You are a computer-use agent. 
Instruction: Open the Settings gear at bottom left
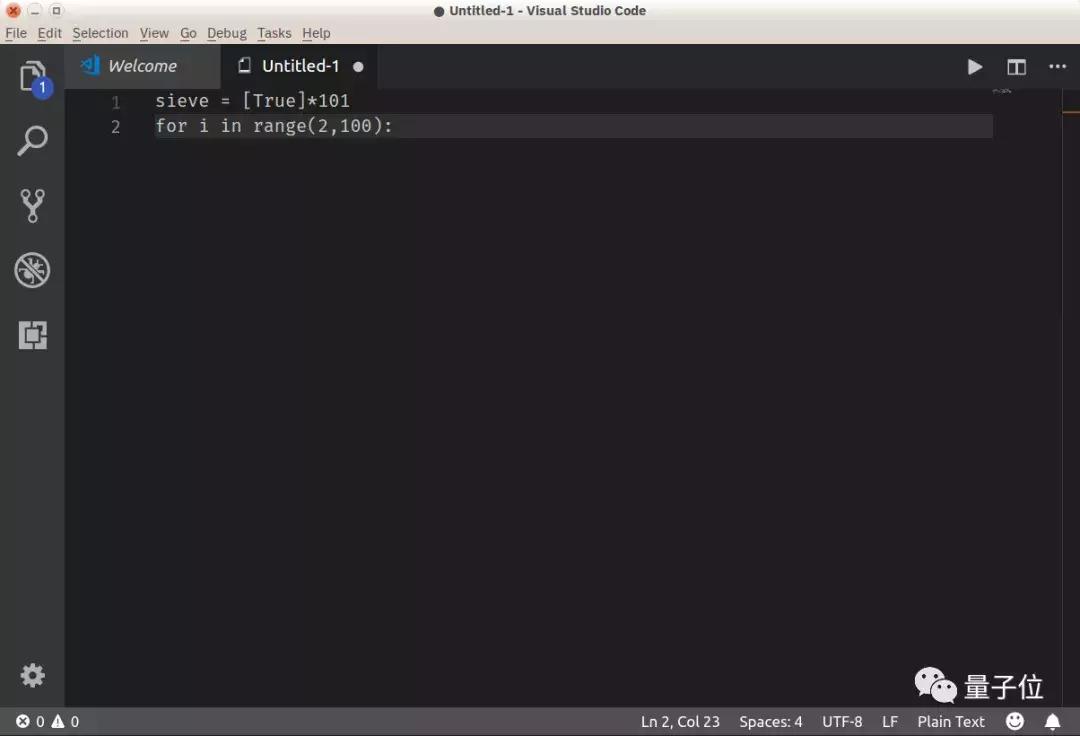pos(33,675)
